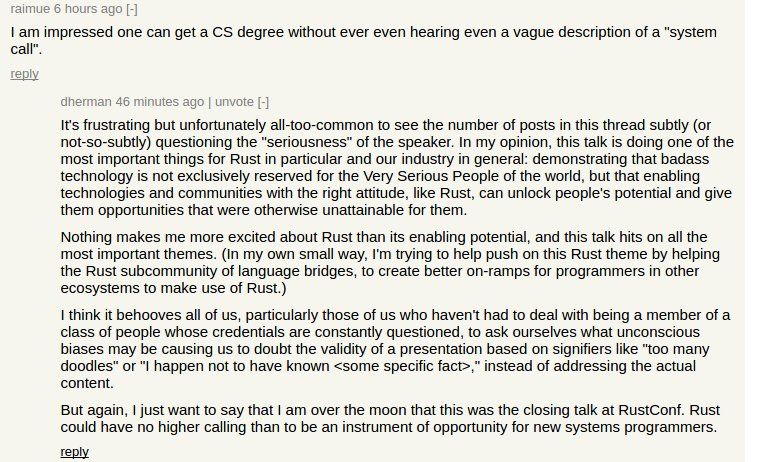
Task: Reply to raimue's comment
Action: click(x=24, y=73)
